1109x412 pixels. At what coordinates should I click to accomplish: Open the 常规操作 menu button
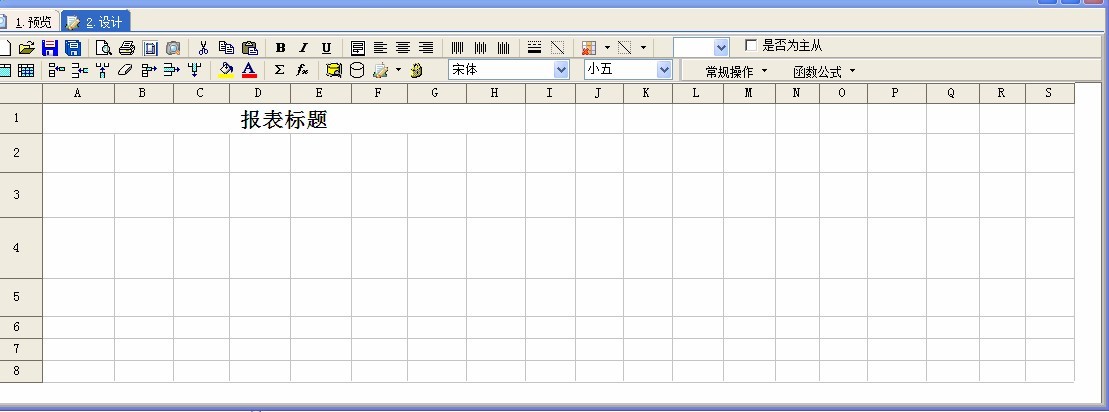736,71
